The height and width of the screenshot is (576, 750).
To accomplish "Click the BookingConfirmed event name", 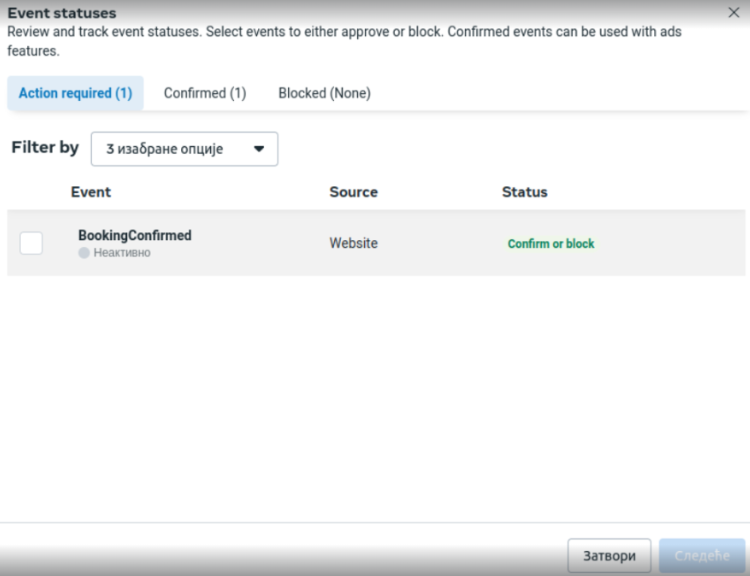I will pos(135,235).
